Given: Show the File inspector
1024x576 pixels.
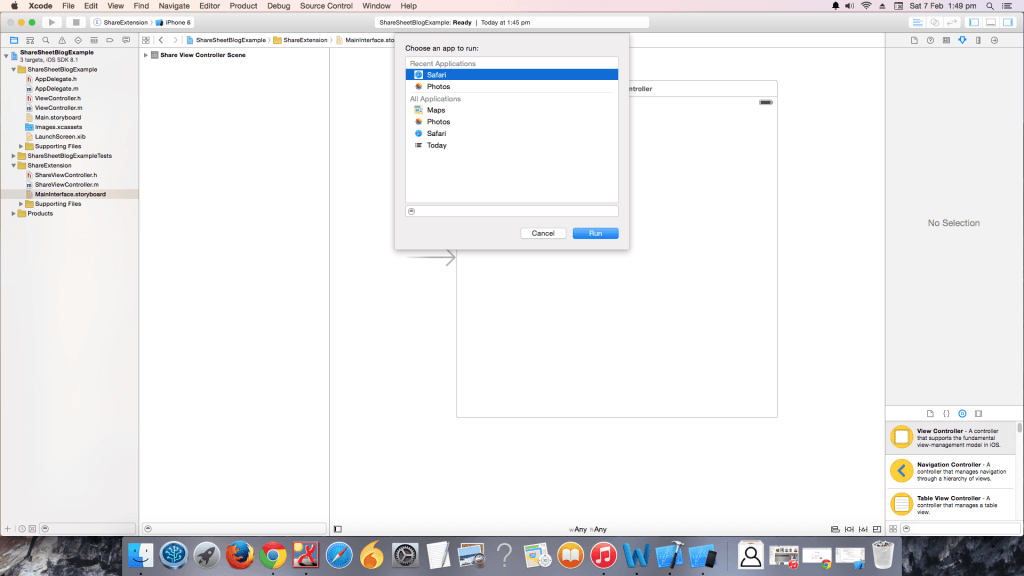Looking at the screenshot, I should coord(914,40).
